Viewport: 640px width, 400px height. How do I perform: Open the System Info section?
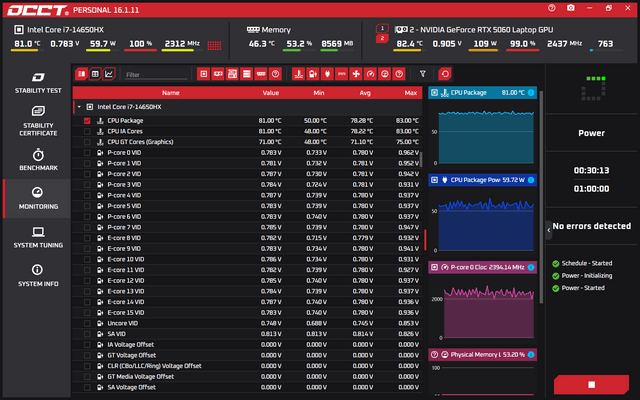pos(38,276)
